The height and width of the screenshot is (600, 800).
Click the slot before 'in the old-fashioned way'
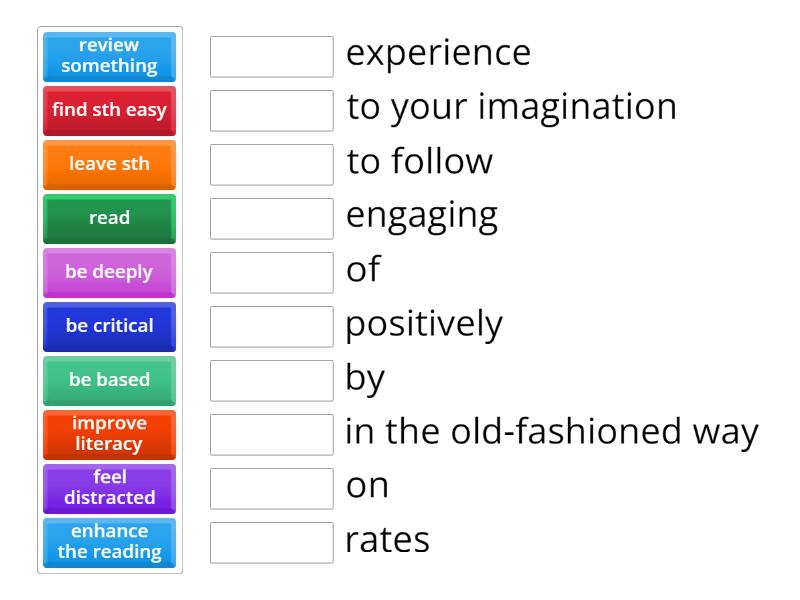tap(272, 435)
